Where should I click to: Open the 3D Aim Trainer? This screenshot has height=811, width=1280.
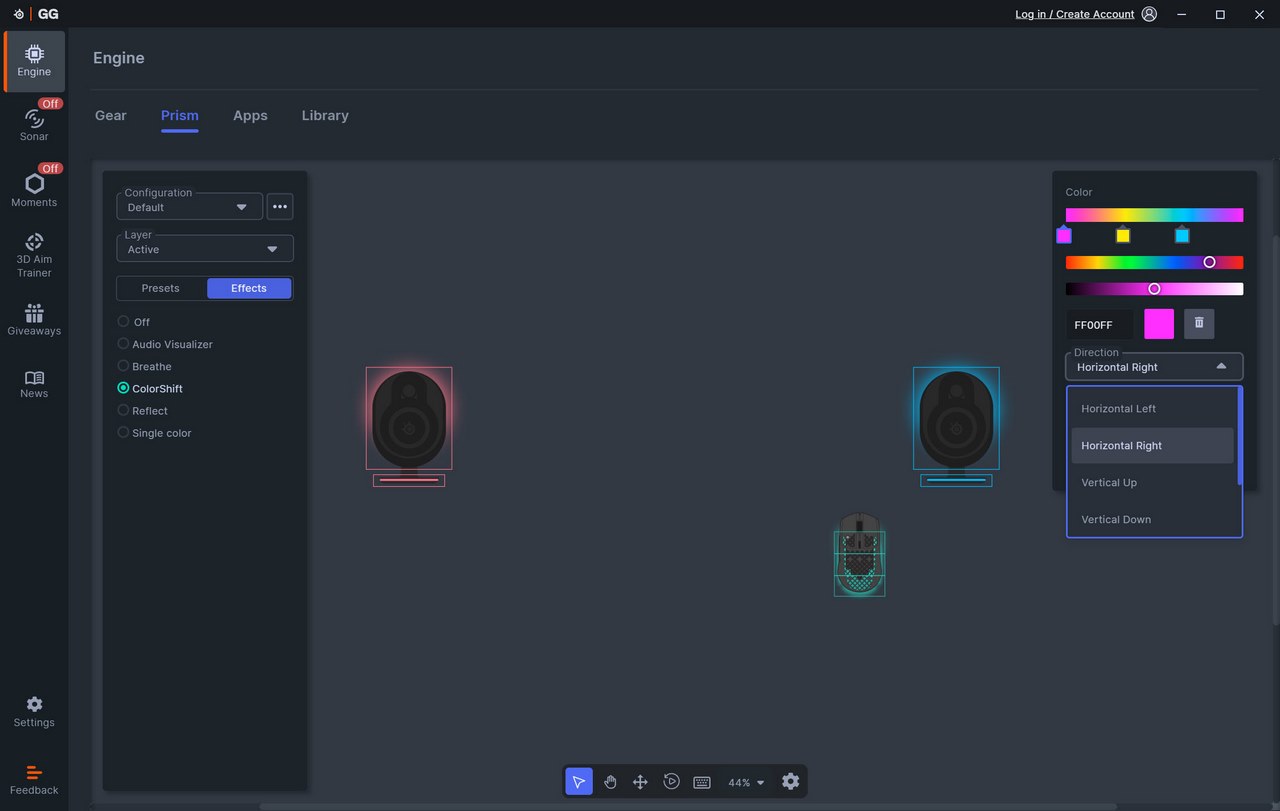click(34, 255)
